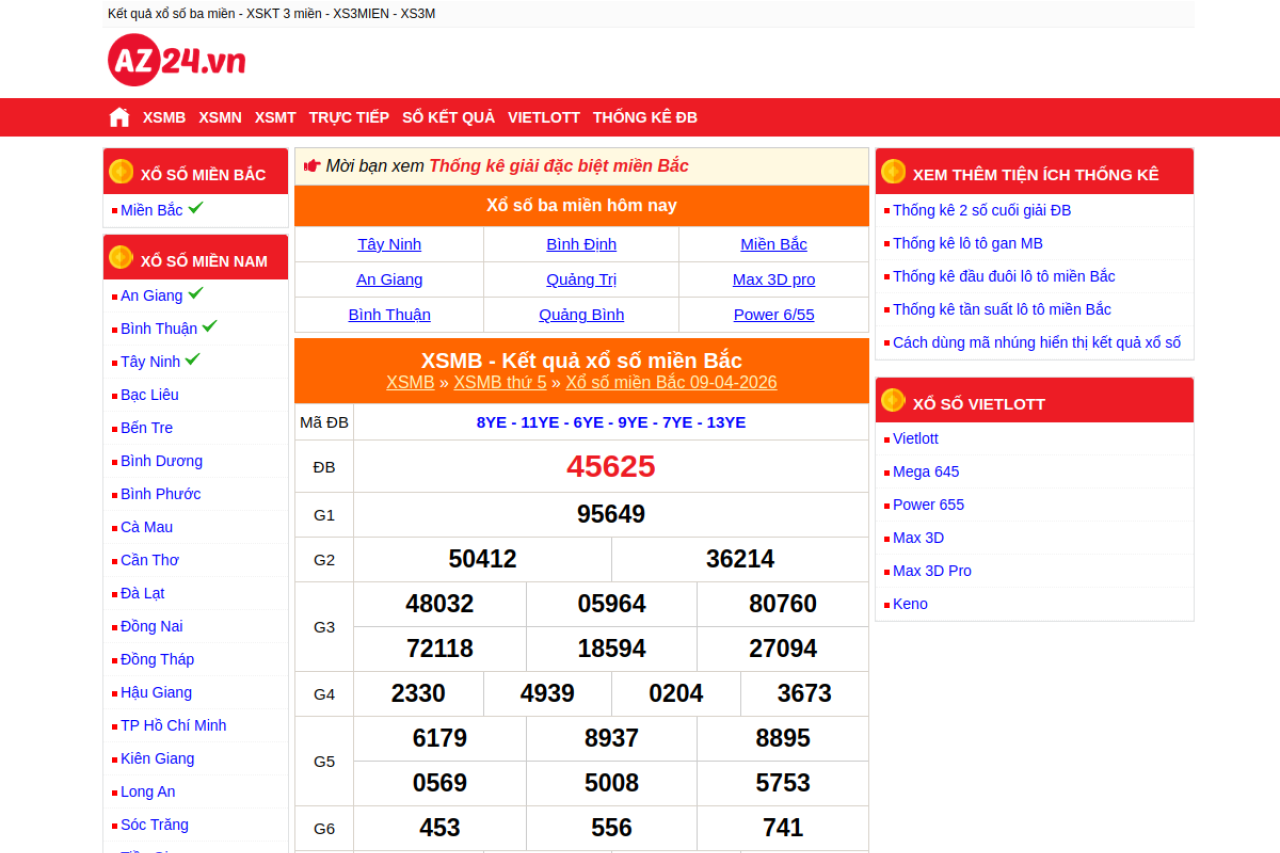Open Power 6/55 results link

pos(773,314)
